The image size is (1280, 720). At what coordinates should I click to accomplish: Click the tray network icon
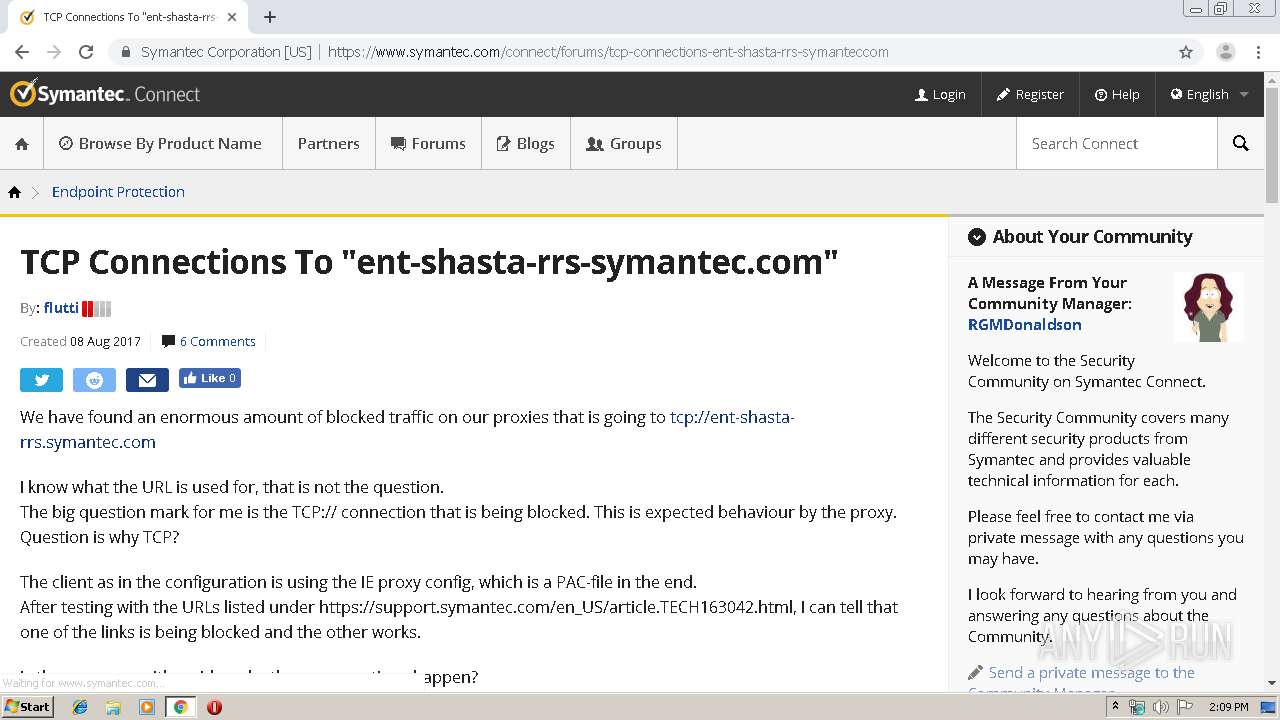click(1137, 707)
